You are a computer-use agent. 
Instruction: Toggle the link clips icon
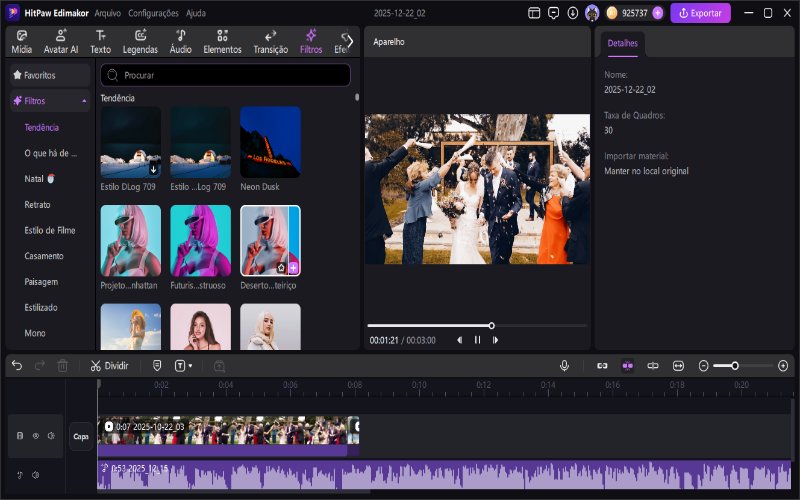click(602, 365)
